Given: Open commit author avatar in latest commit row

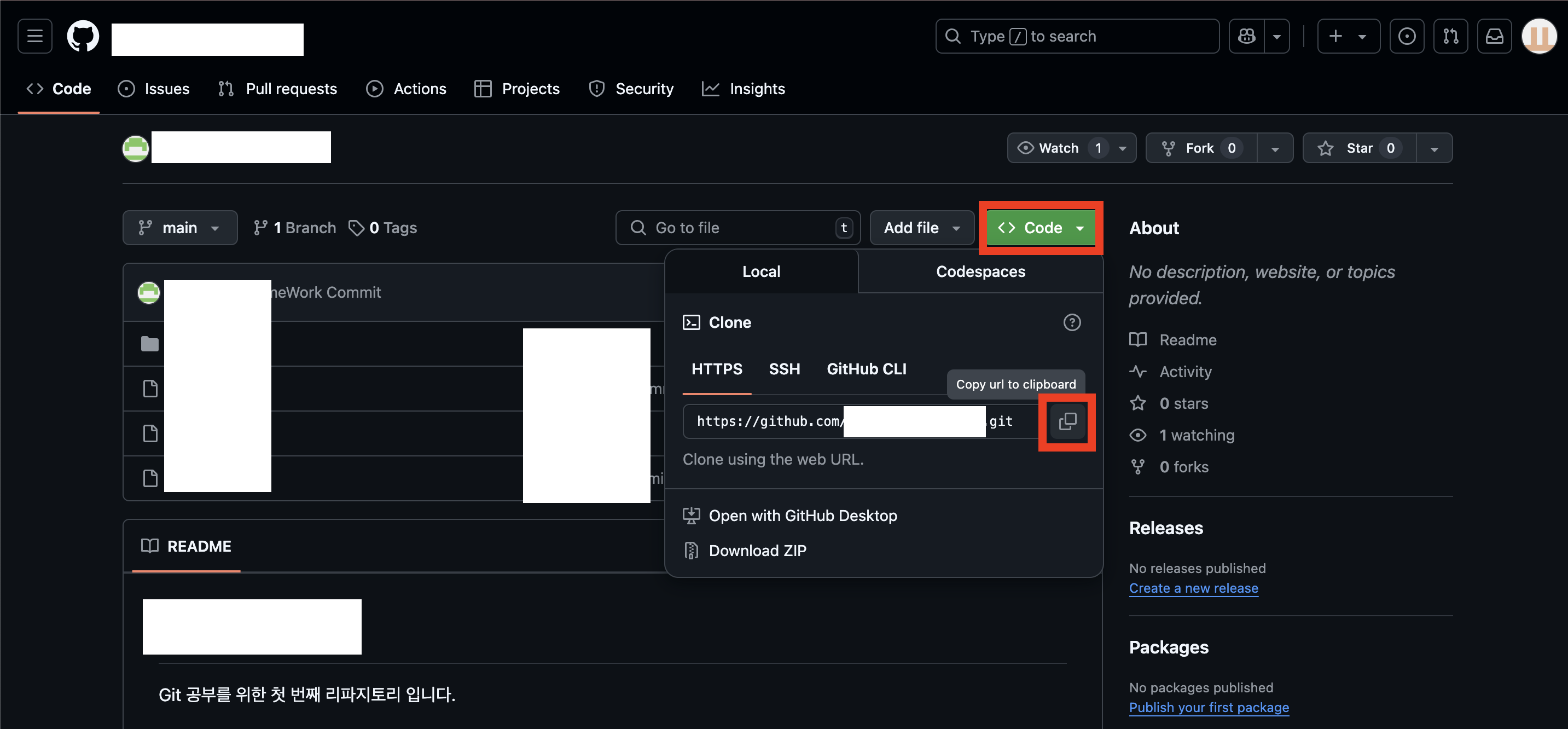Looking at the screenshot, I should coord(148,292).
